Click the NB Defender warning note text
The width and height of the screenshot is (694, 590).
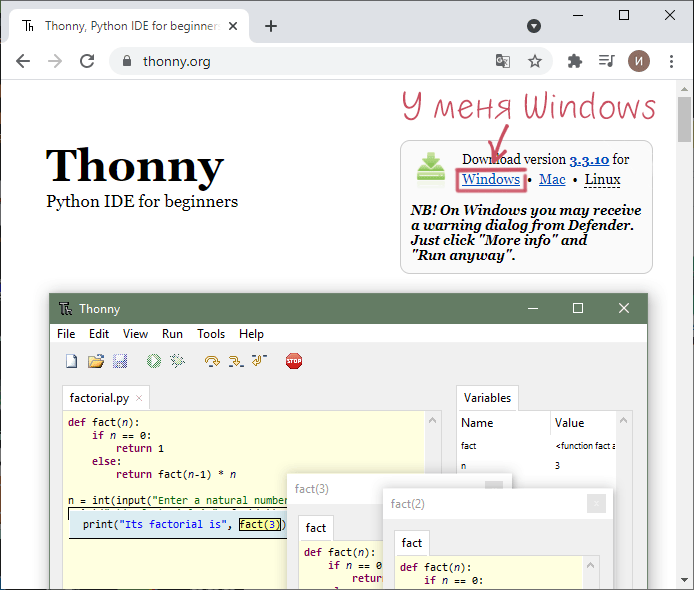(x=526, y=232)
